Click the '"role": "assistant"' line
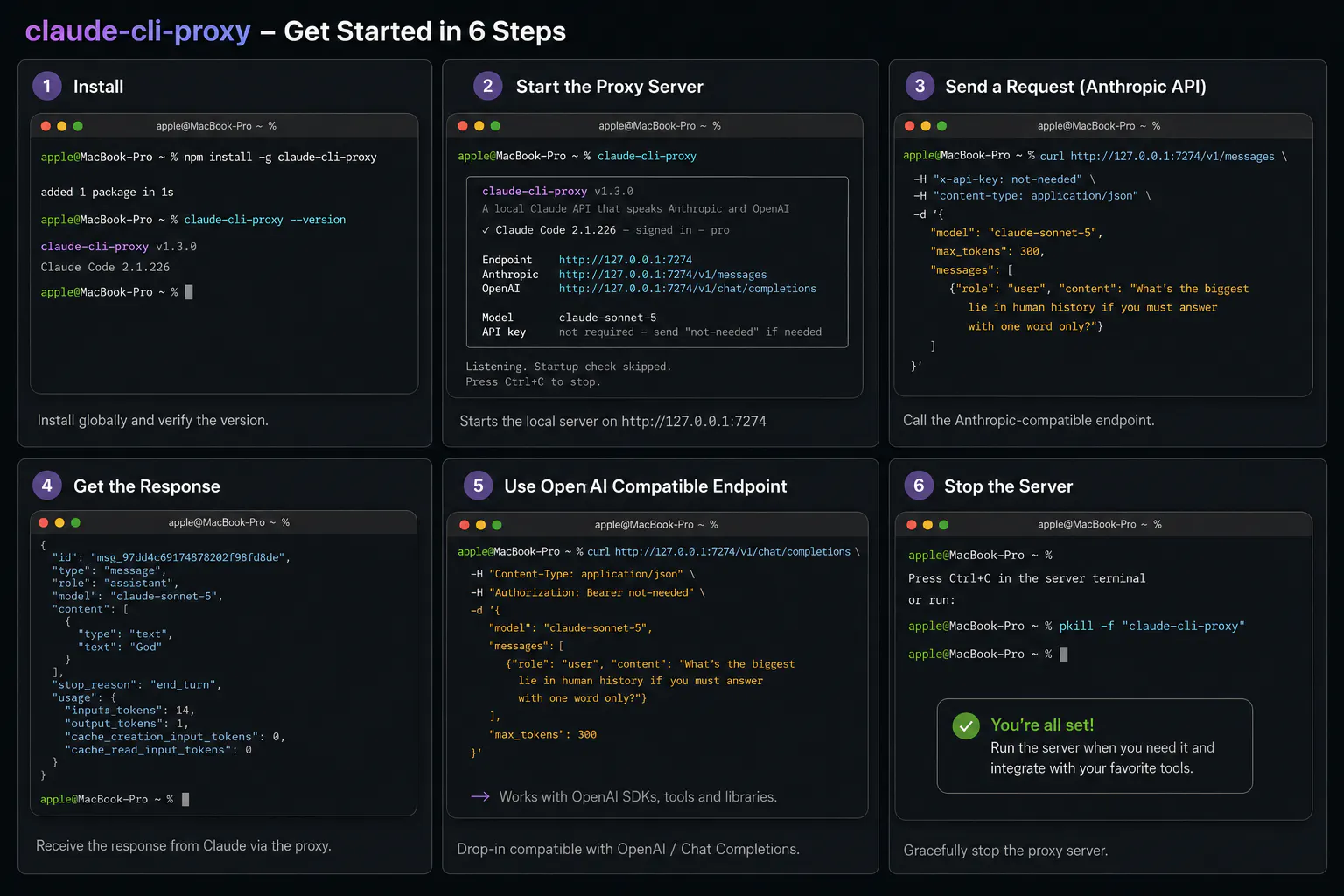 [x=115, y=584]
